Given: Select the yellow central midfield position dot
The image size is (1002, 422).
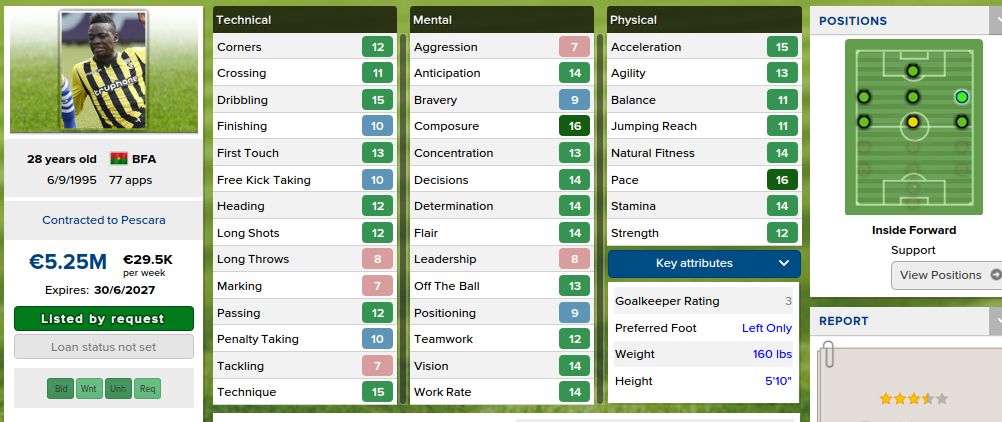Looking at the screenshot, I should click(912, 122).
